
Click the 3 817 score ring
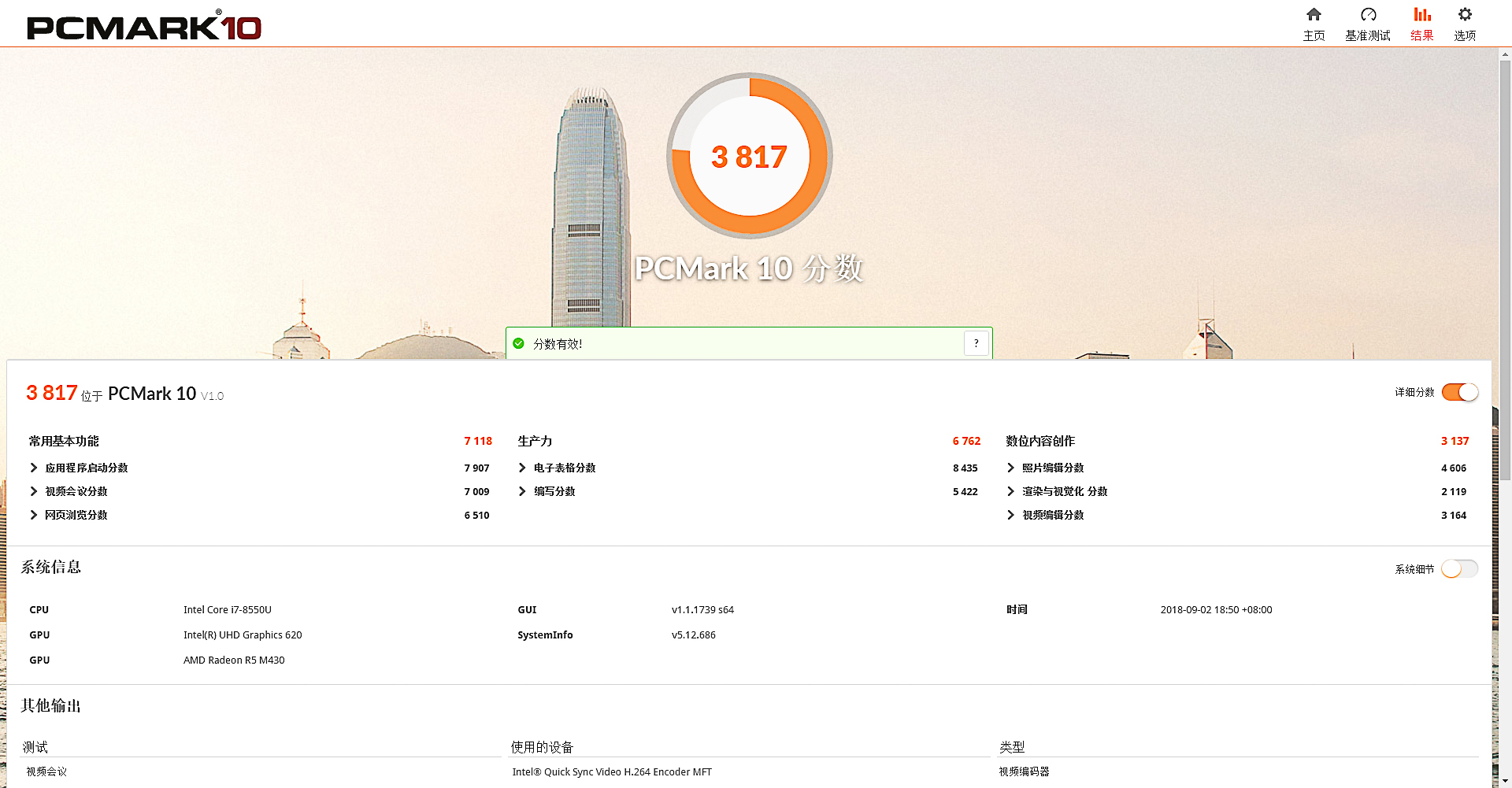(749, 157)
